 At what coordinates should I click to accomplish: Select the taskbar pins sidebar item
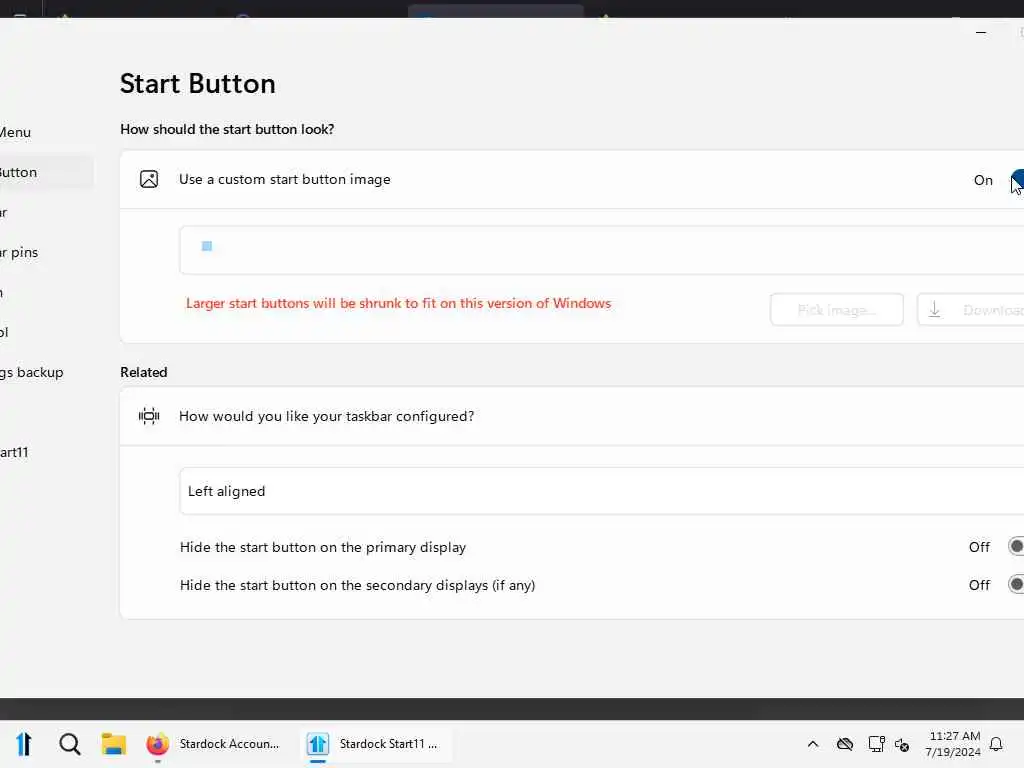tap(20, 252)
